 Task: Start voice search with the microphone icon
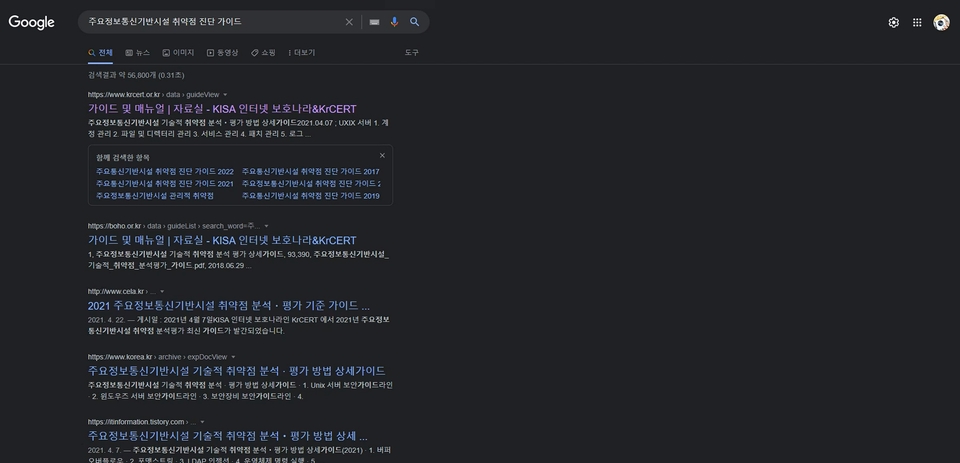pyautogui.click(x=394, y=22)
